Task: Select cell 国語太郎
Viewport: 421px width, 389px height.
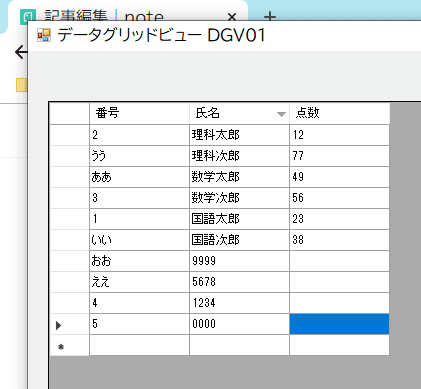Action: coord(239,219)
